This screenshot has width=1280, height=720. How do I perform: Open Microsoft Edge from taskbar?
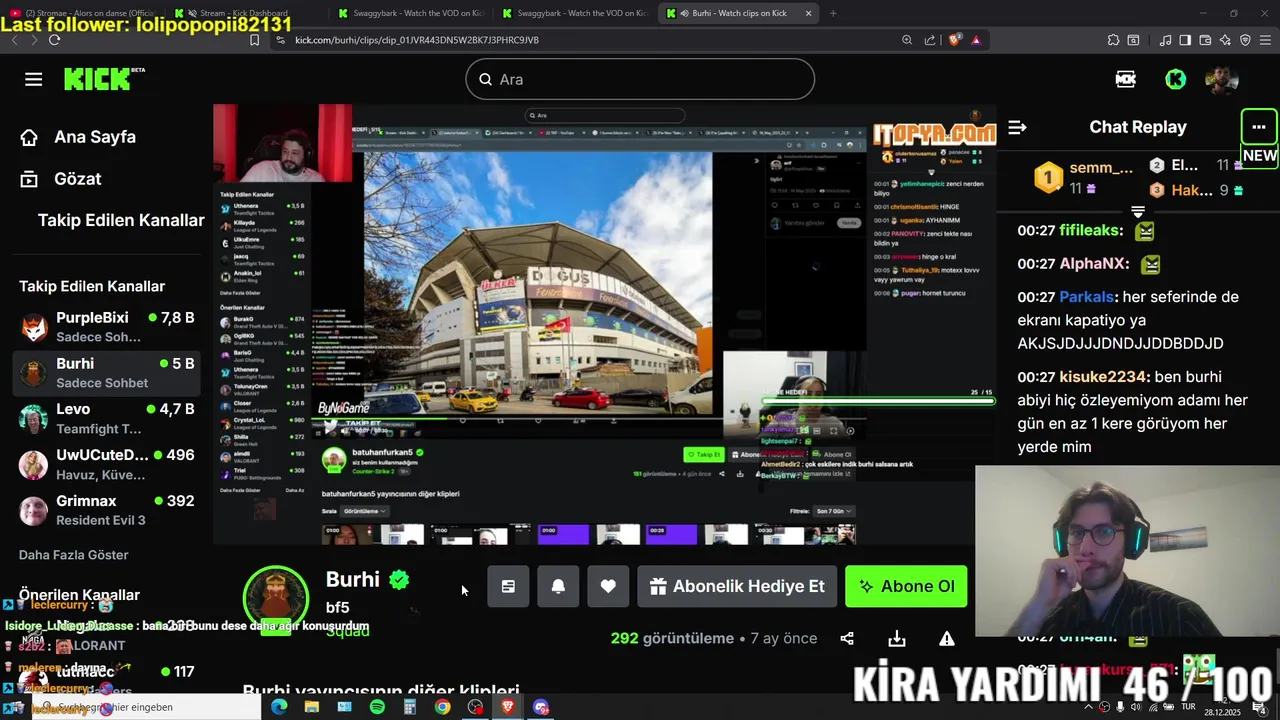point(279,707)
